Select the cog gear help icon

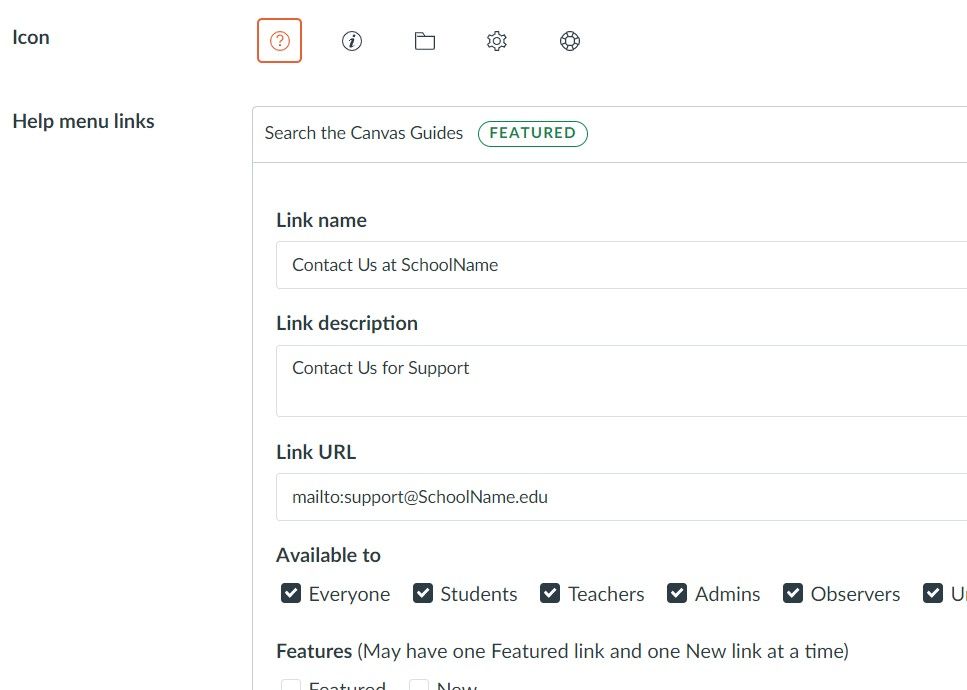pyautogui.click(x=496, y=41)
